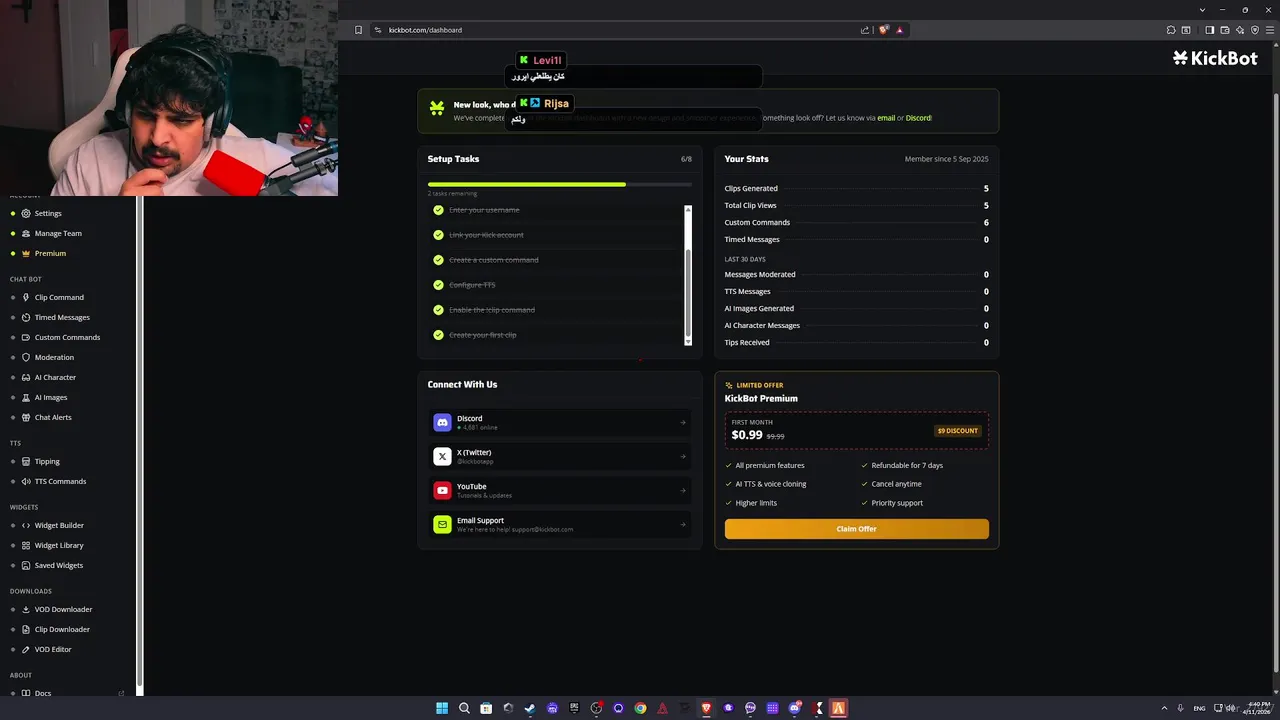The height and width of the screenshot is (720, 1280).
Task: Toggle 'Create a custom command' task checkmark
Action: click(438, 260)
